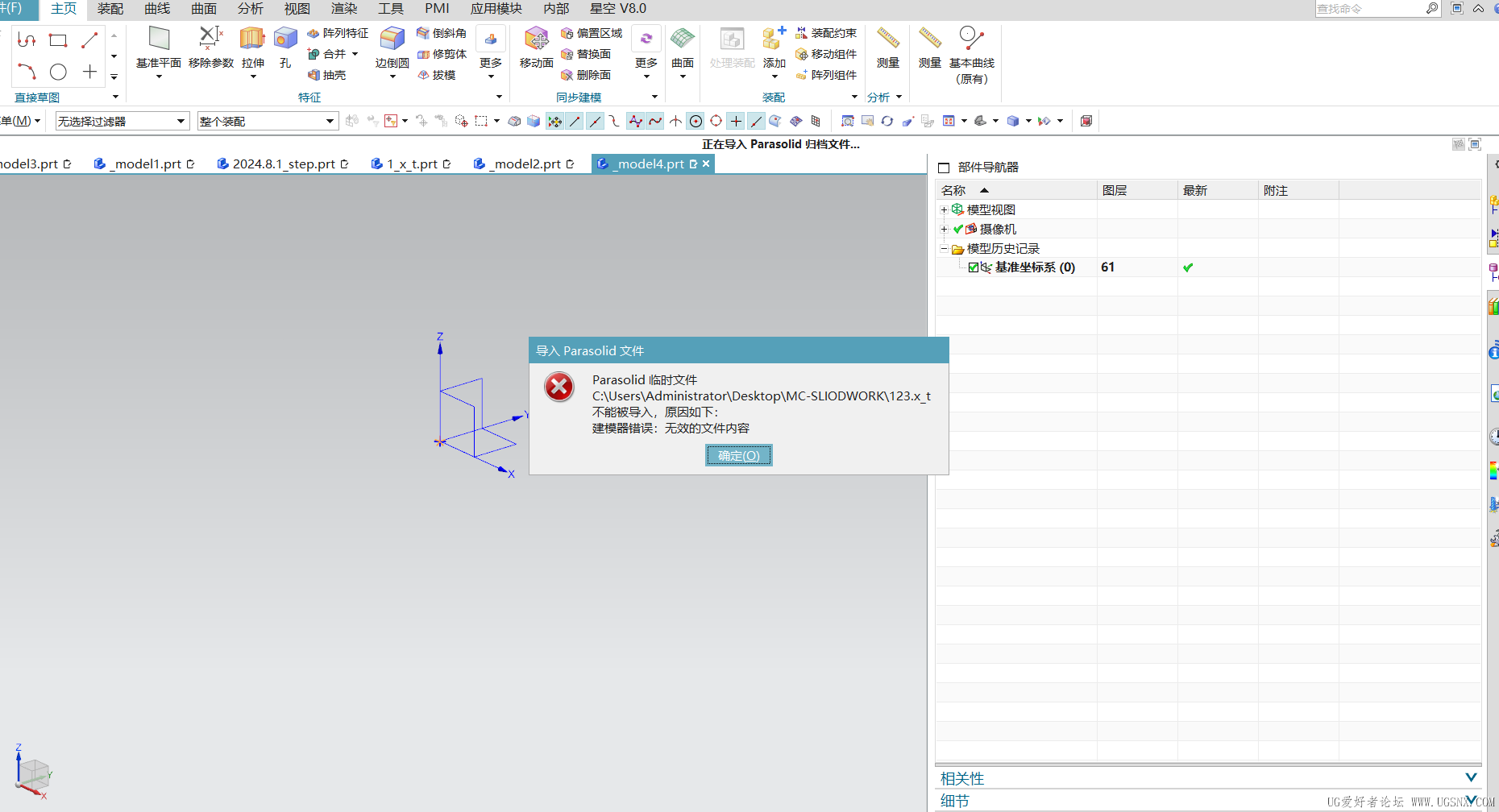This screenshot has width=1499, height=812.
Task: Click the 最新 column header
Action: coord(1218,190)
